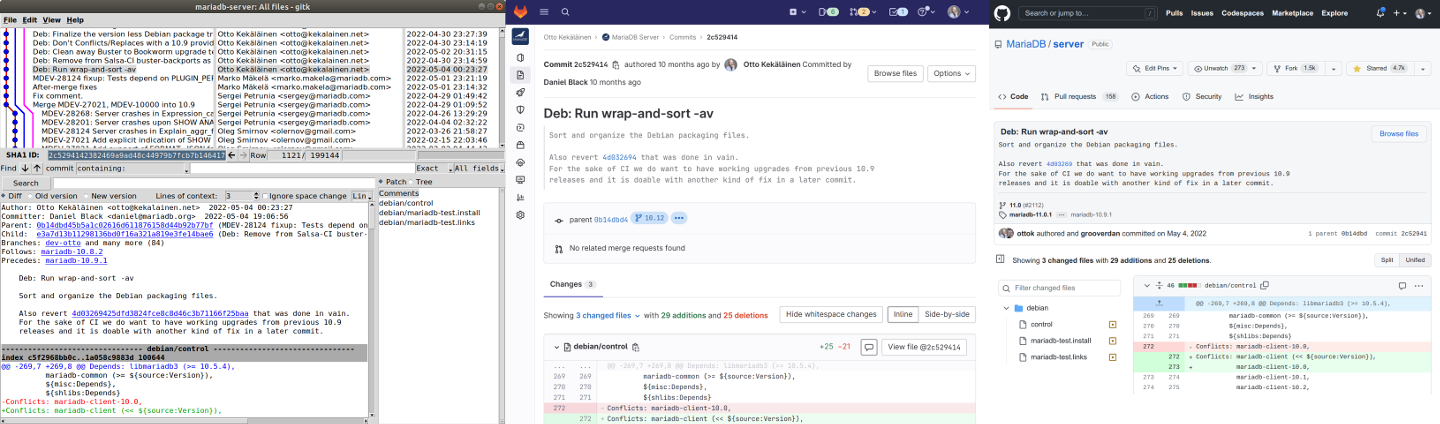
Task: Open the 4d032694 commit link in GitLab
Action: pos(619,158)
